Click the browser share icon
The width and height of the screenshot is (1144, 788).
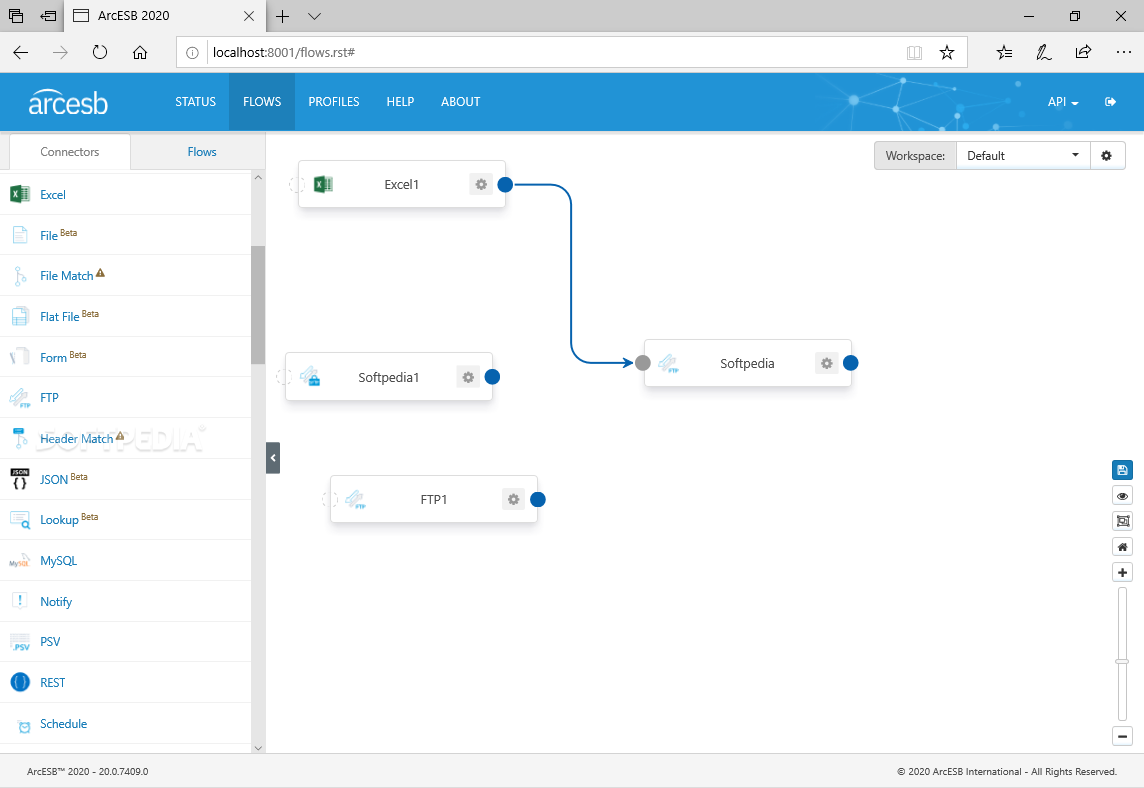(1083, 52)
